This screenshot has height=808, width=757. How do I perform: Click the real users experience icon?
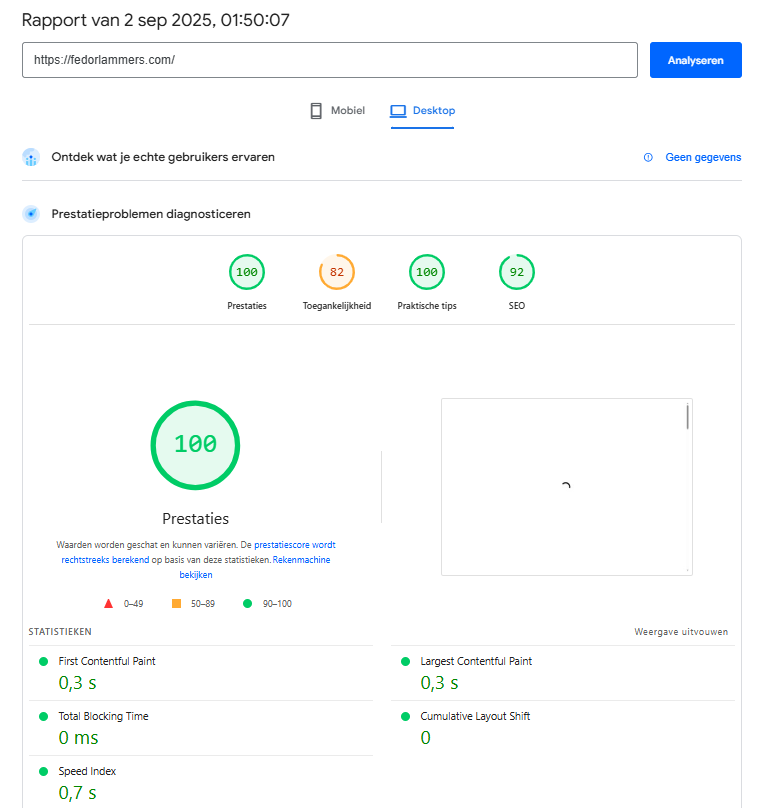(x=31, y=157)
